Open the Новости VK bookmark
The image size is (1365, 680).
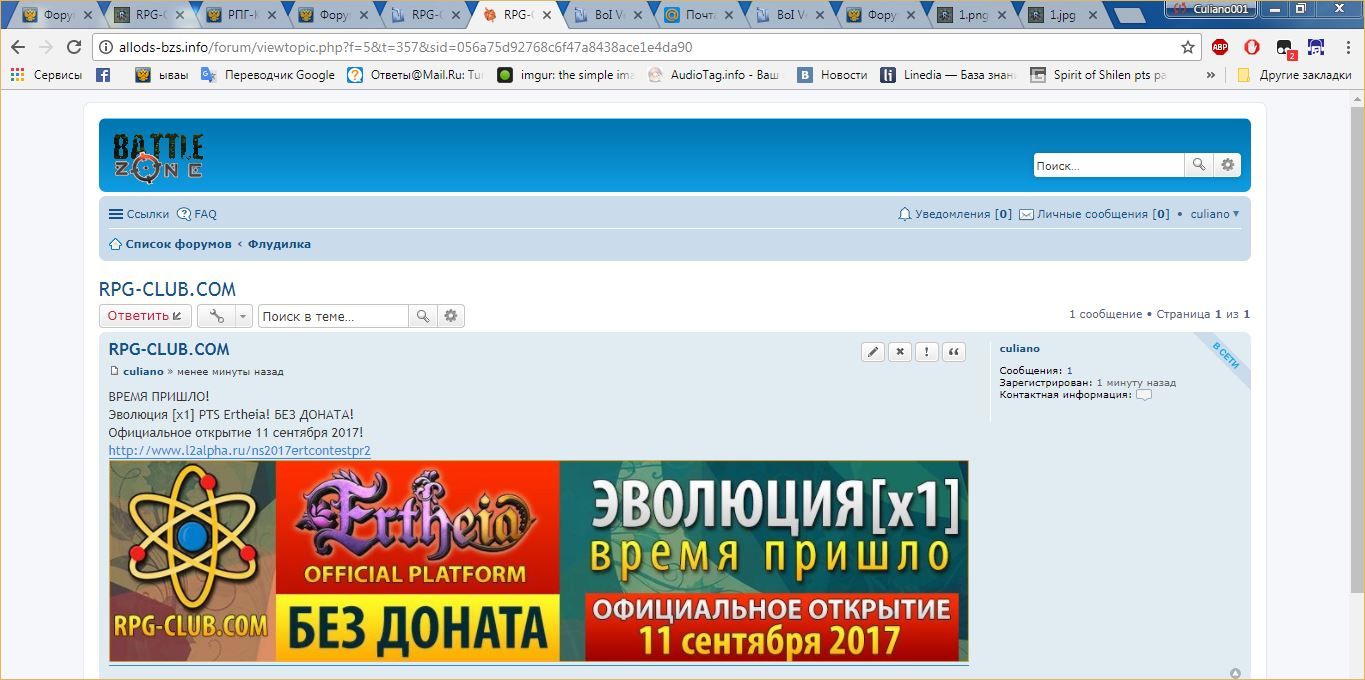click(x=832, y=75)
